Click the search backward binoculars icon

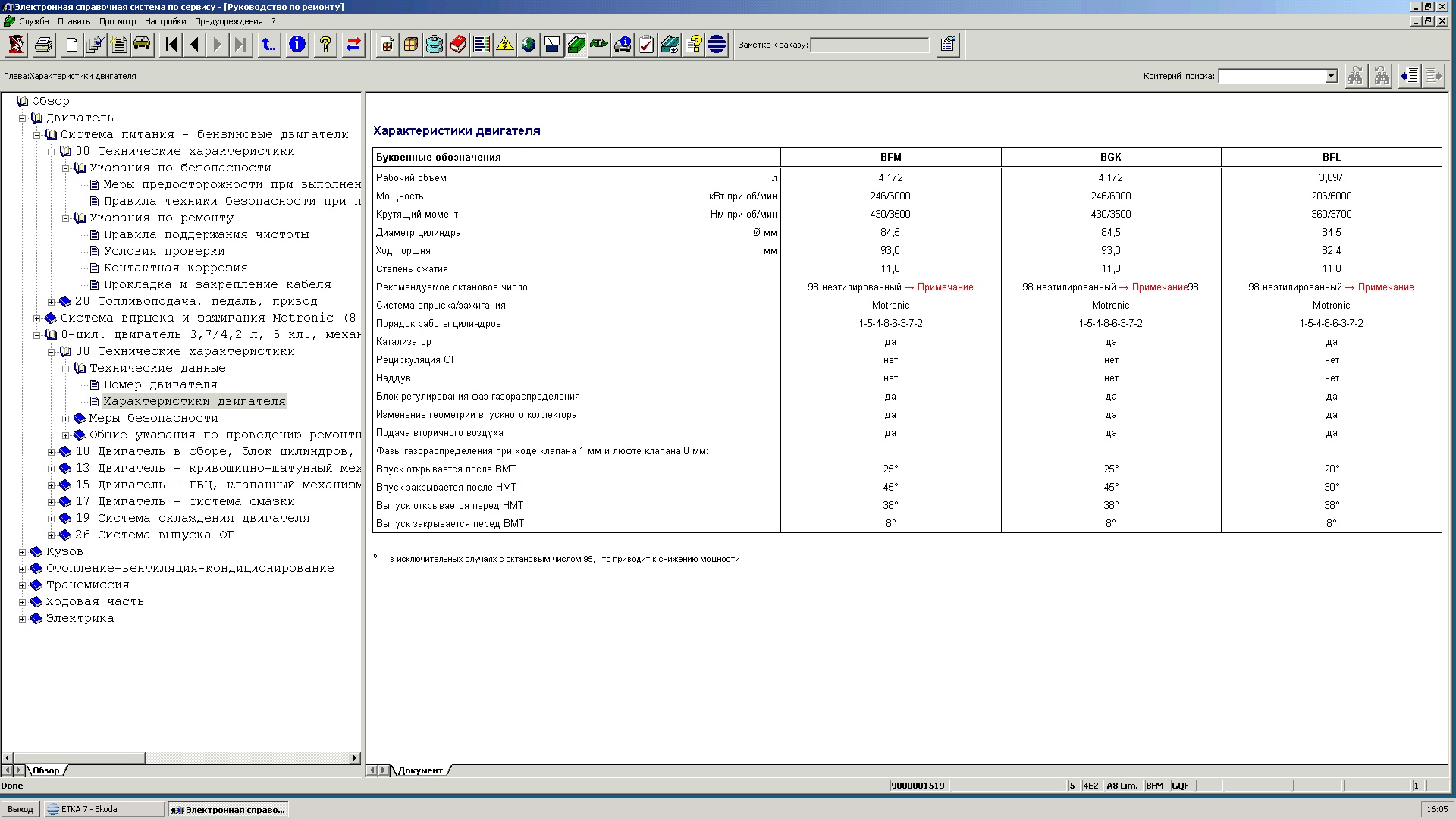coord(1382,76)
